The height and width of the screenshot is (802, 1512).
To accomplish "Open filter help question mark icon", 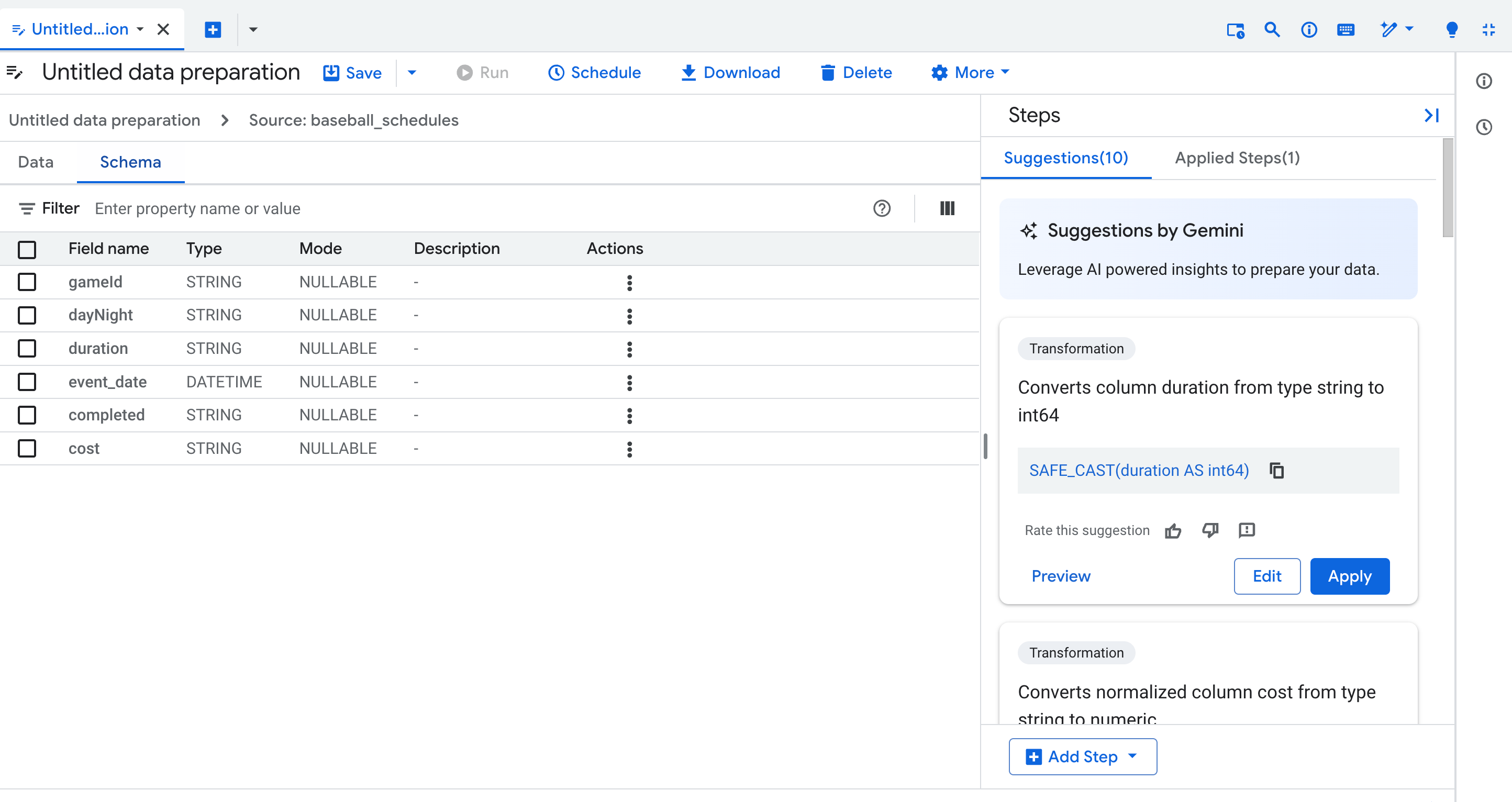I will tap(882, 208).
